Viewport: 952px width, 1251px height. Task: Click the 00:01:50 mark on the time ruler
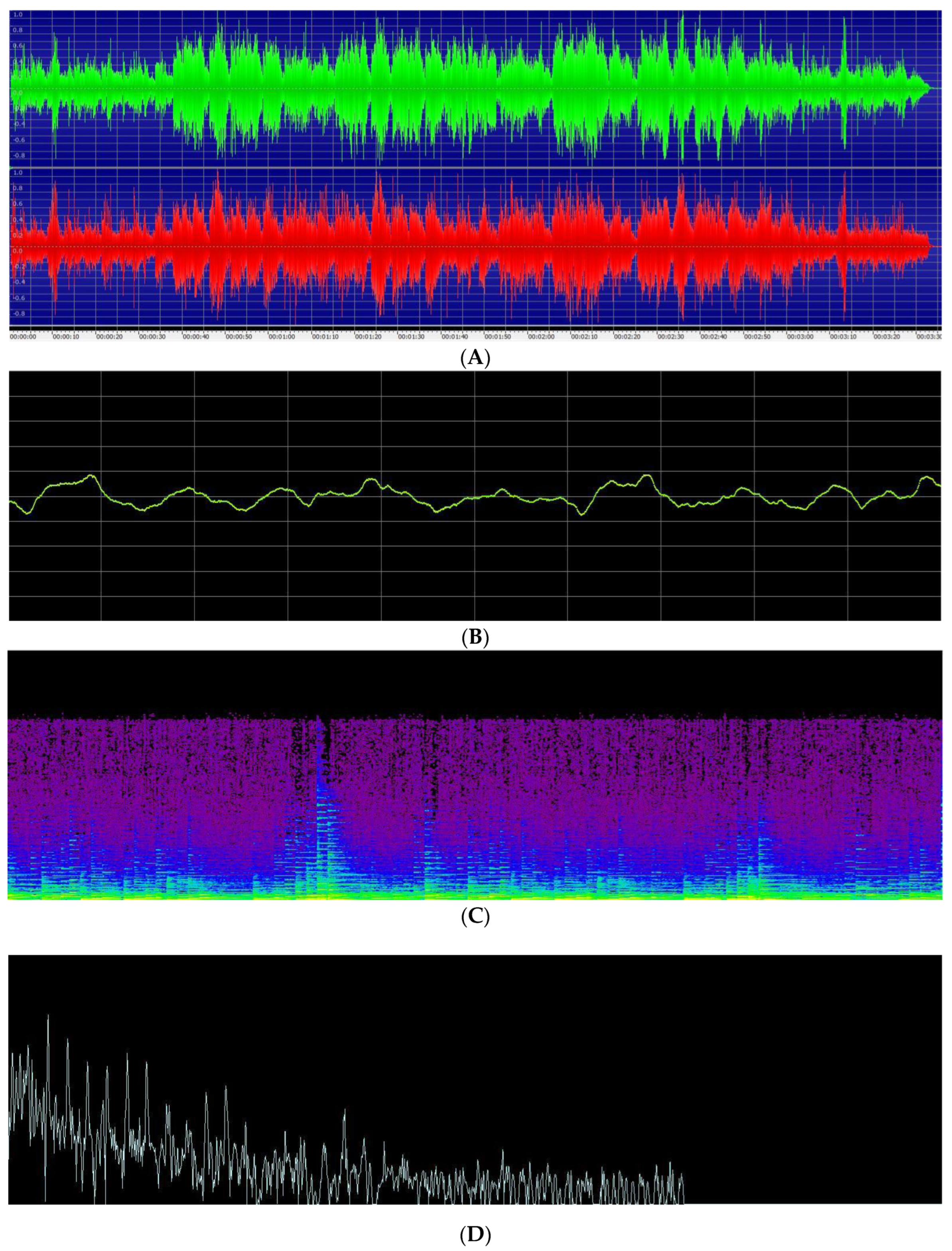click(499, 337)
